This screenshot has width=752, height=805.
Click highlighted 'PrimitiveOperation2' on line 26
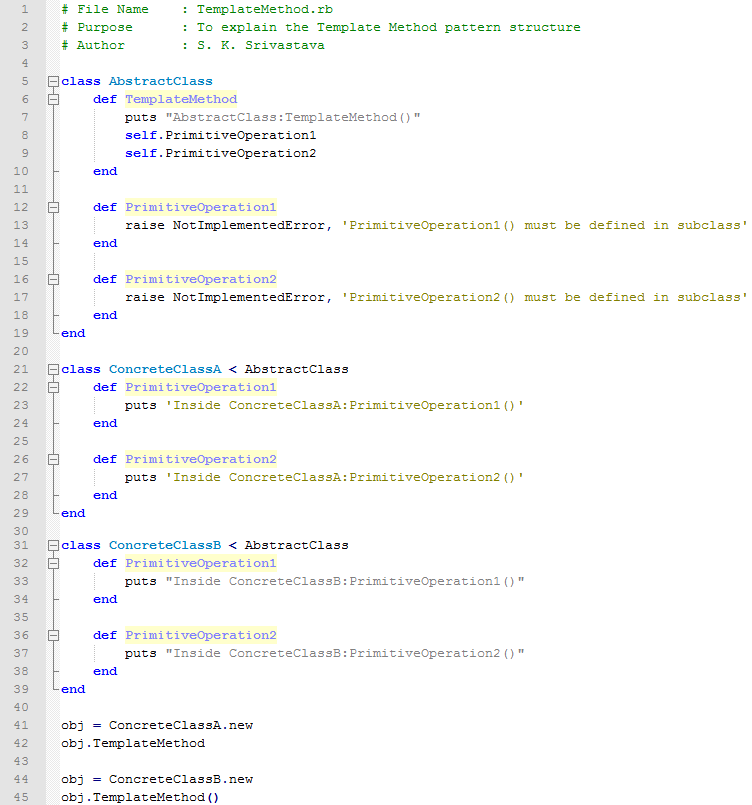coord(201,459)
